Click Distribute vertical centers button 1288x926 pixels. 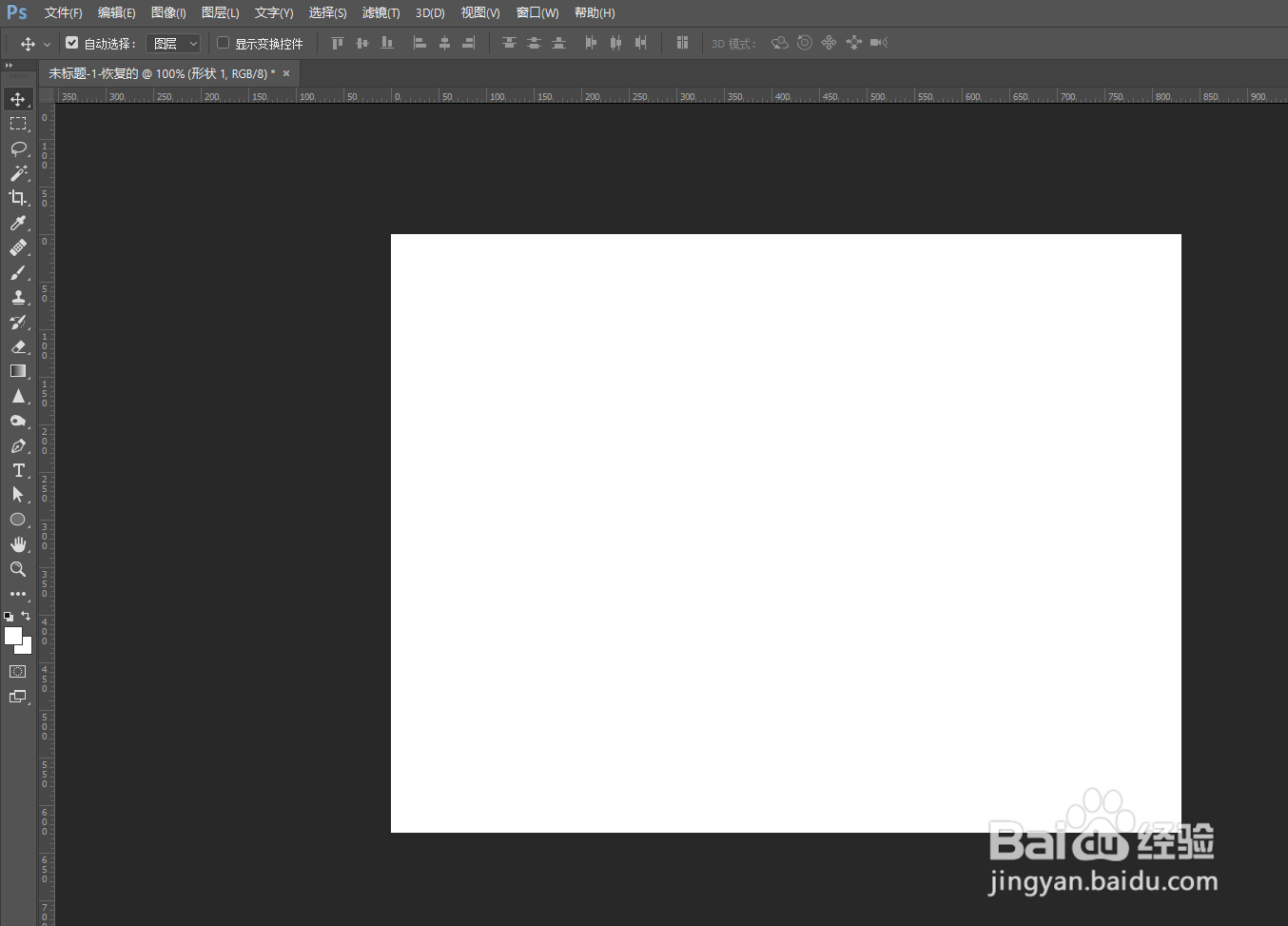[x=534, y=43]
